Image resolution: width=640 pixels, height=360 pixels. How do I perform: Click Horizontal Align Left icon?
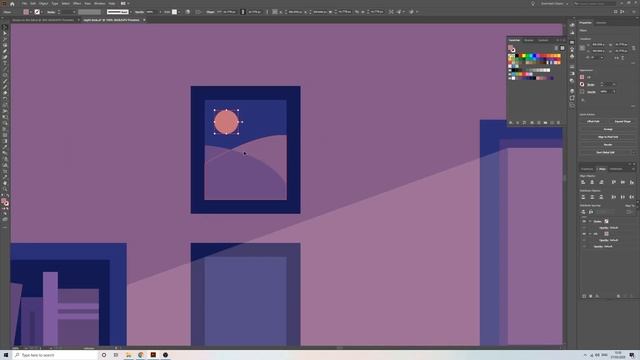click(583, 182)
